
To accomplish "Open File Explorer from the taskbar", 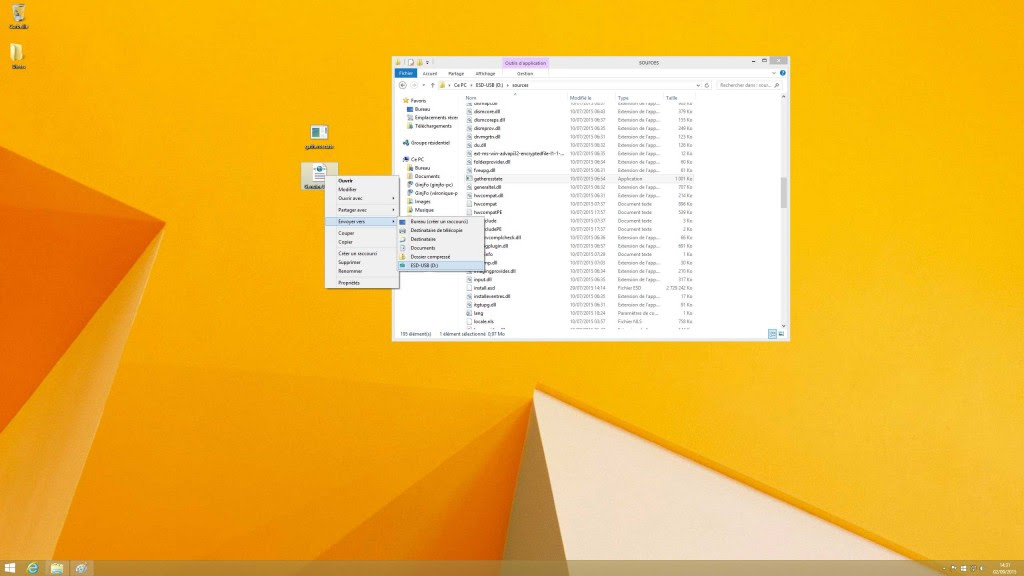I will (57, 568).
